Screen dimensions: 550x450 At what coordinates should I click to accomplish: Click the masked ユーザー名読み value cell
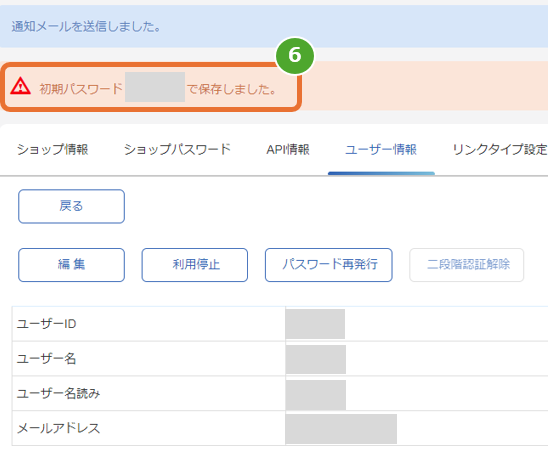coord(316,395)
